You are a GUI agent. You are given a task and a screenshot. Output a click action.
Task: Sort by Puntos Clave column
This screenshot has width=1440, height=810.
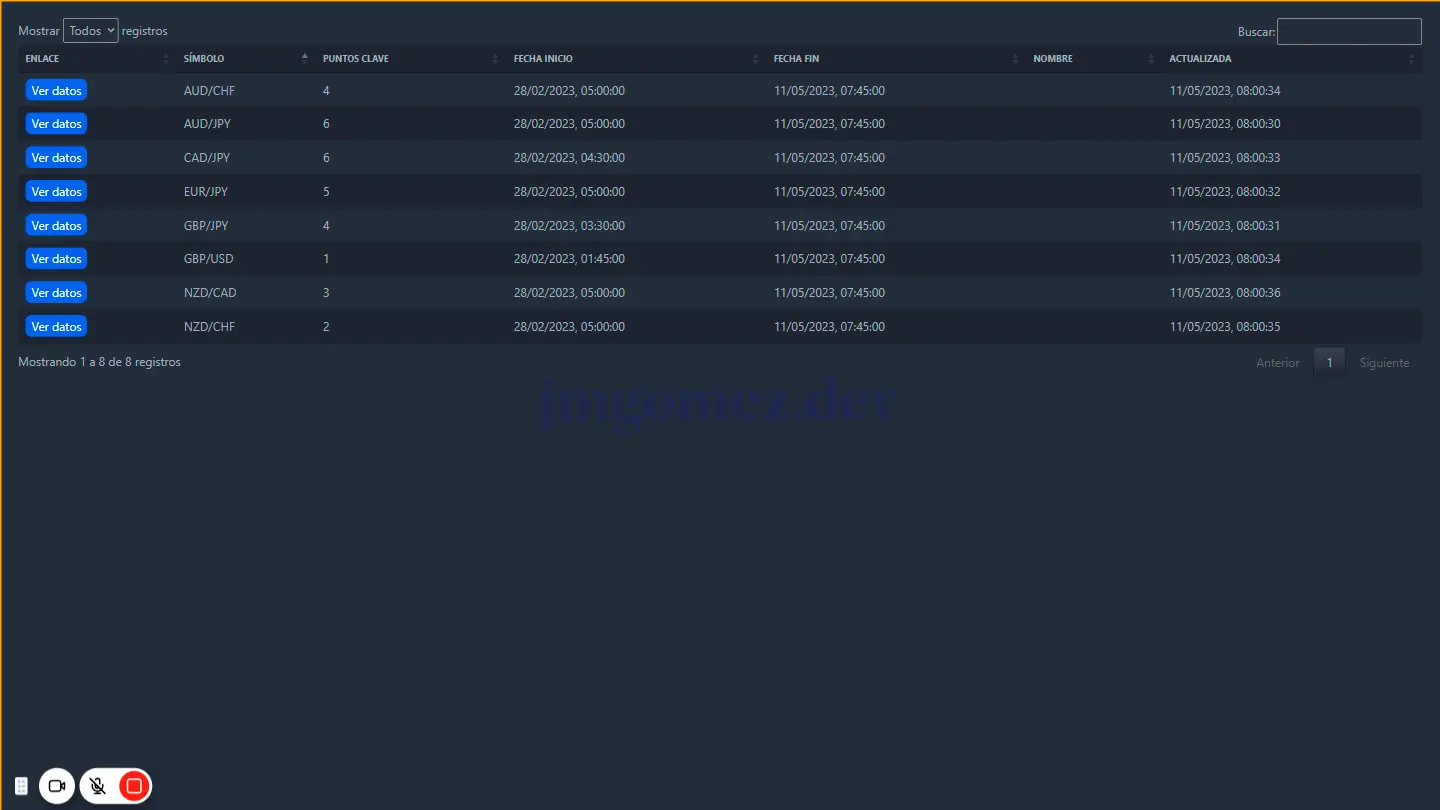pos(356,59)
